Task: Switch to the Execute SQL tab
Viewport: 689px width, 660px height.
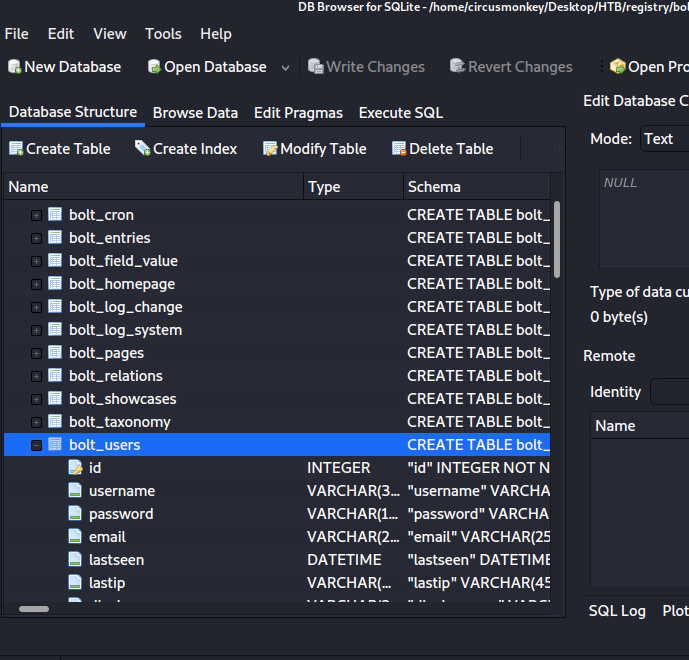Action: pos(401,113)
